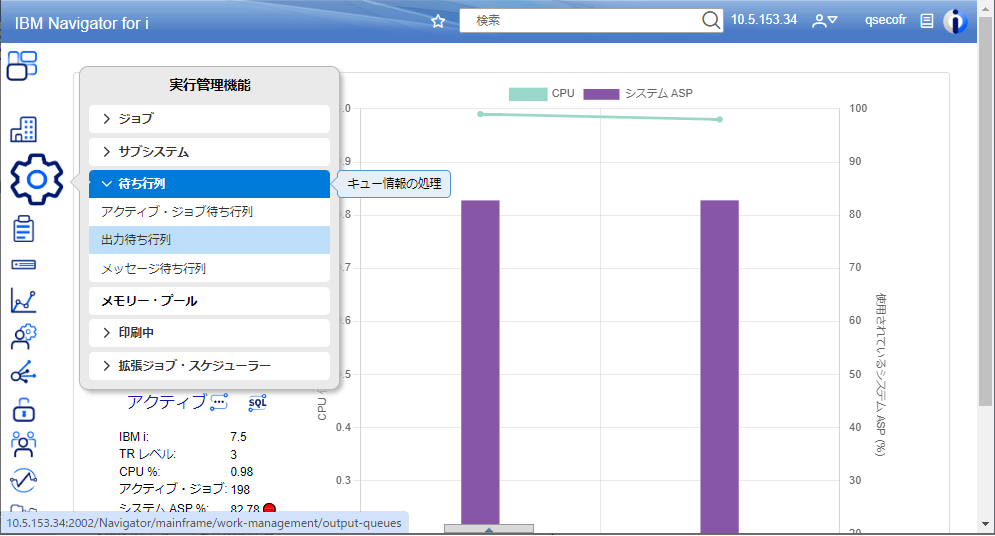Open the network bar icon in sidebar
Image resolution: width=995 pixels, height=536 pixels.
23,265
